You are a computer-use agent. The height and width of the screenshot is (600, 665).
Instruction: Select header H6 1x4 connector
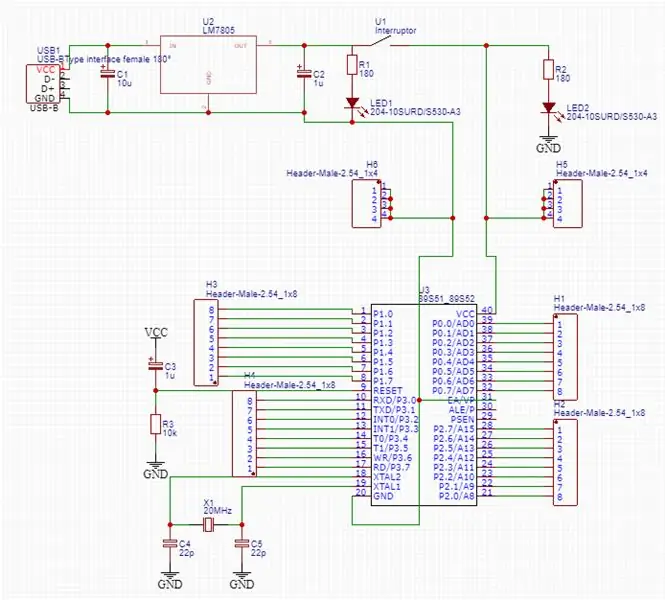coord(367,204)
